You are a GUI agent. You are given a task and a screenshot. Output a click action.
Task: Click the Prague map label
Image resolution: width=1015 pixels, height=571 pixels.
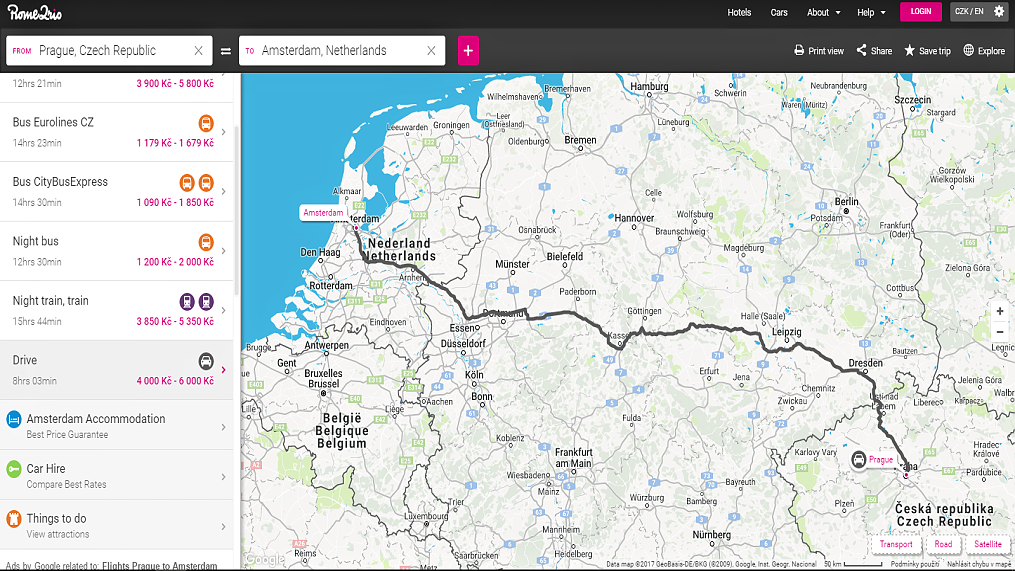point(881,460)
